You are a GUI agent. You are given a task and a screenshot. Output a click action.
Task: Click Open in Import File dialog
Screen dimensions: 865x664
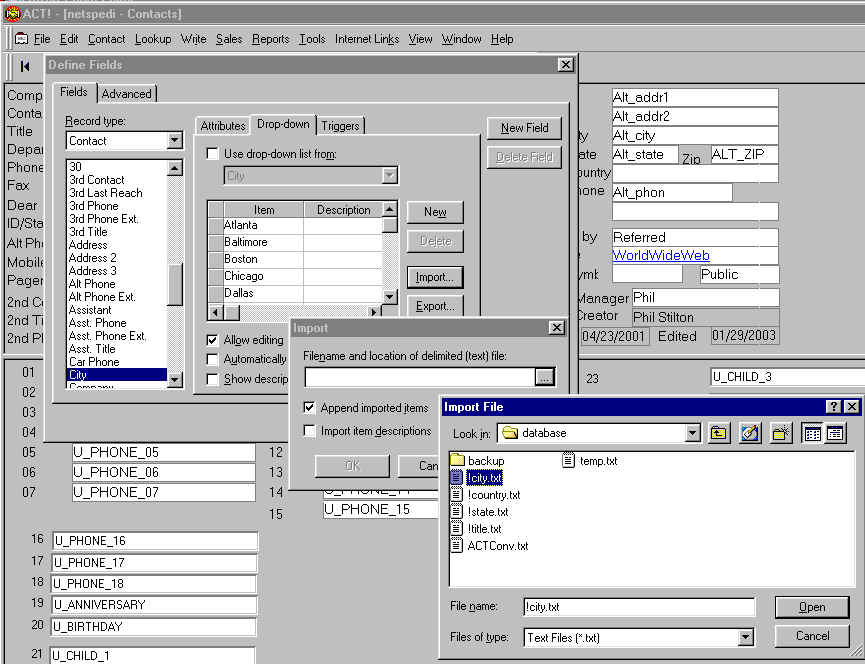(812, 607)
